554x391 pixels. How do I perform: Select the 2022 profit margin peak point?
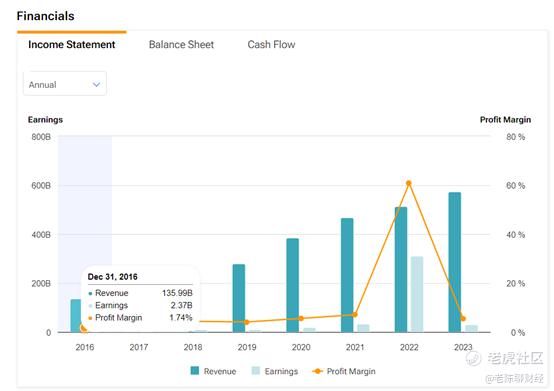(409, 183)
